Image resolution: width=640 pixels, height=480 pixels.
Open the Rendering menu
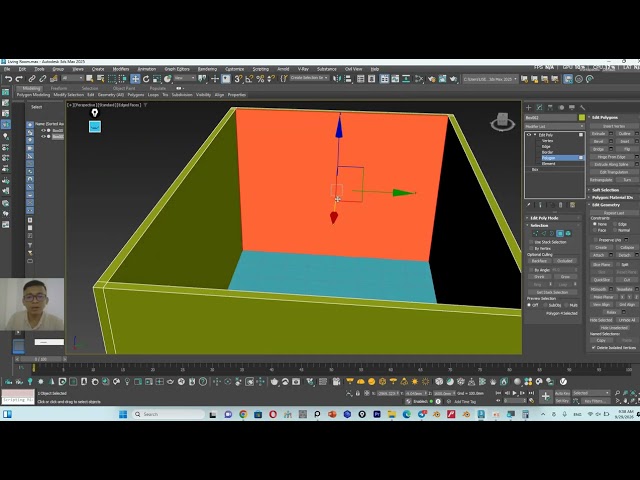click(x=207, y=69)
